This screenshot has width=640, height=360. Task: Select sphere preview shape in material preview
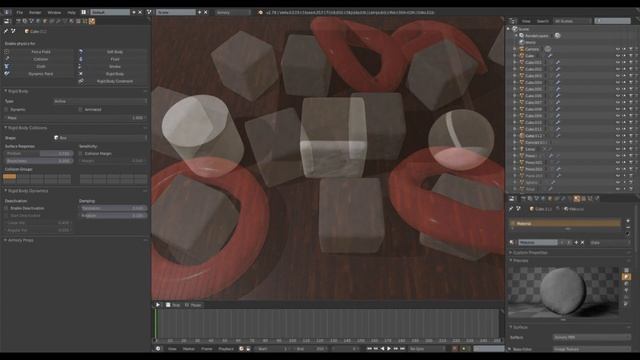pos(627,277)
